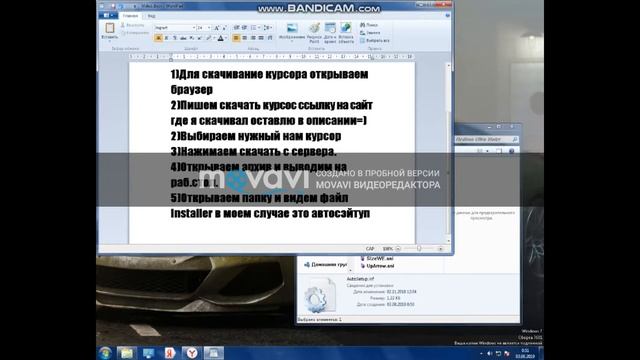Viewport: 640px width, 360px height.
Task: Click Копировать copy in clipboard group
Action: (x=135, y=33)
